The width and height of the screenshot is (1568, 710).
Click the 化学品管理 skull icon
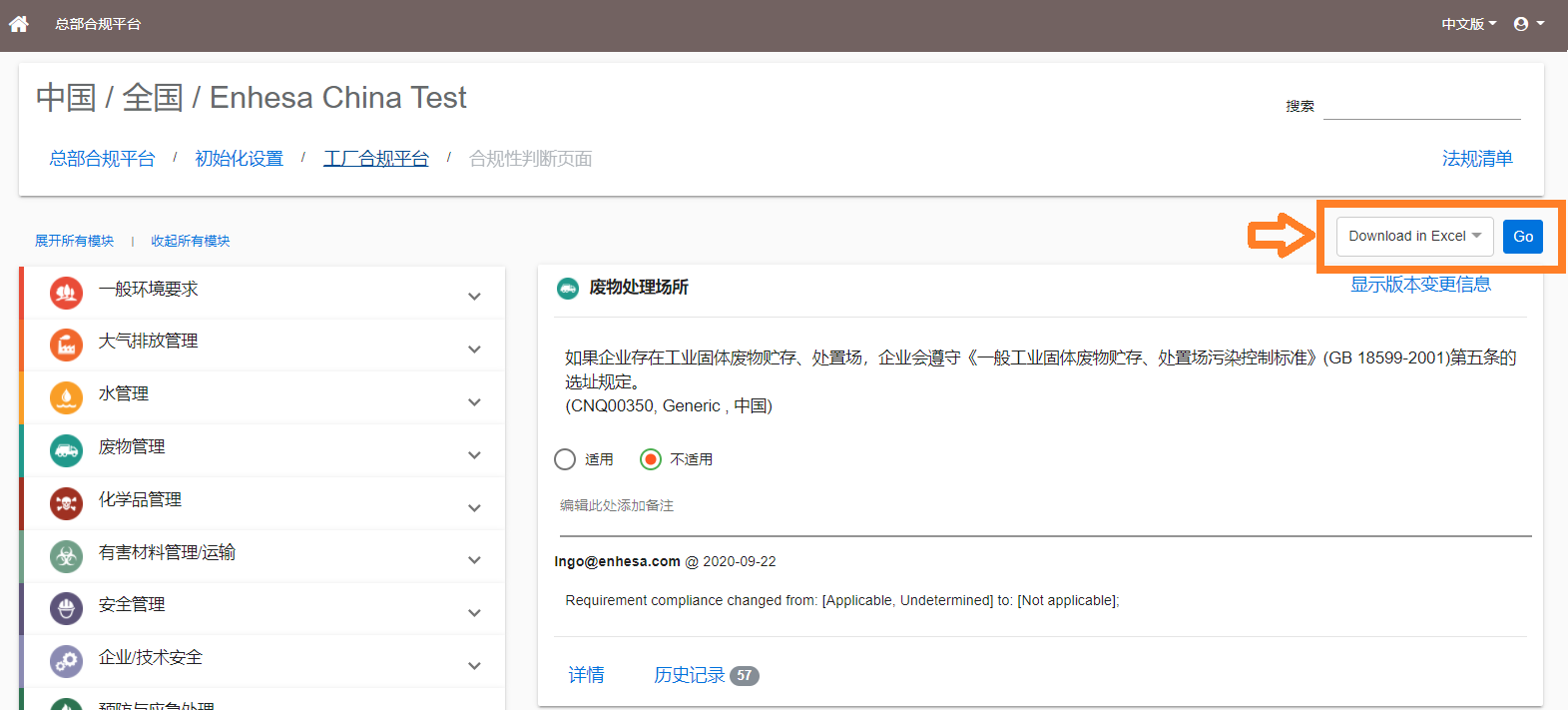[x=66, y=503]
